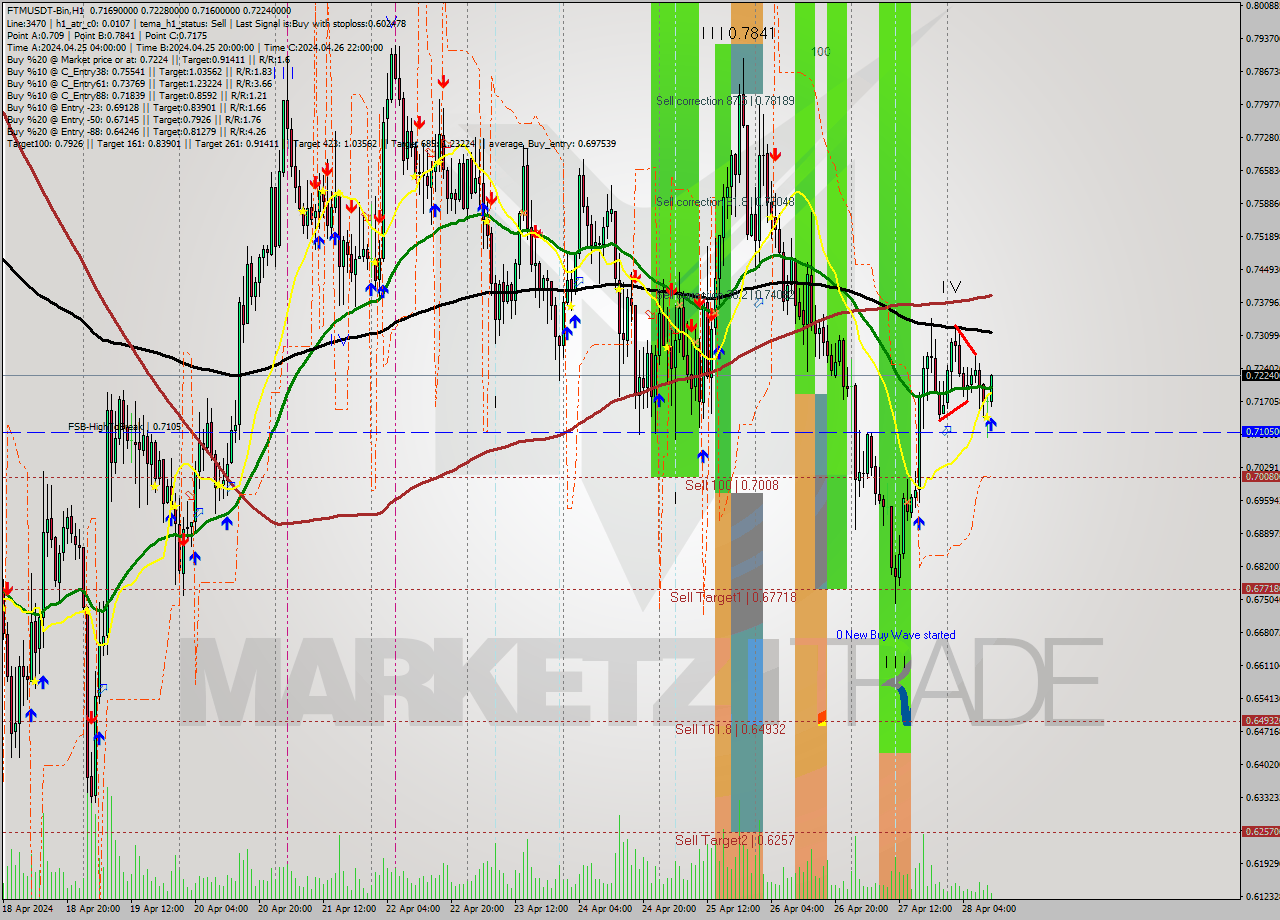Click the '18 Apr 2024' time axis label

pos(28,909)
